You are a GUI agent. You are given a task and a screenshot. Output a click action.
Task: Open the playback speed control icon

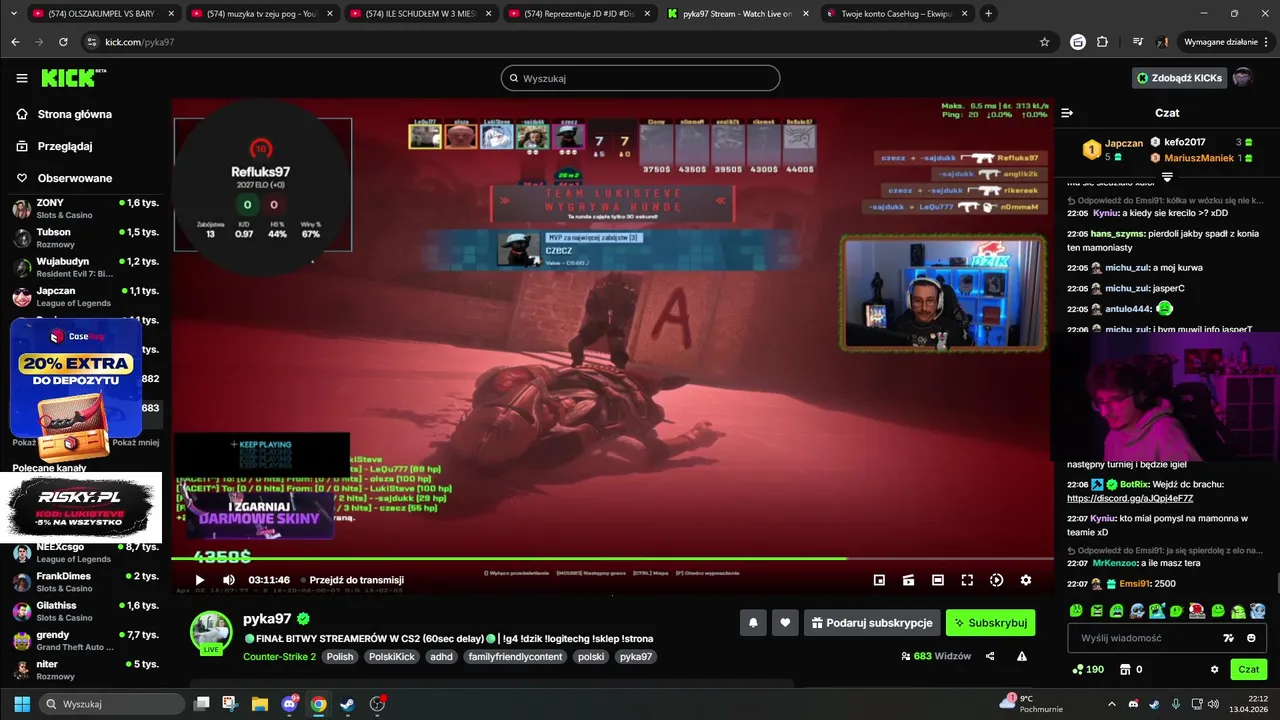point(996,580)
